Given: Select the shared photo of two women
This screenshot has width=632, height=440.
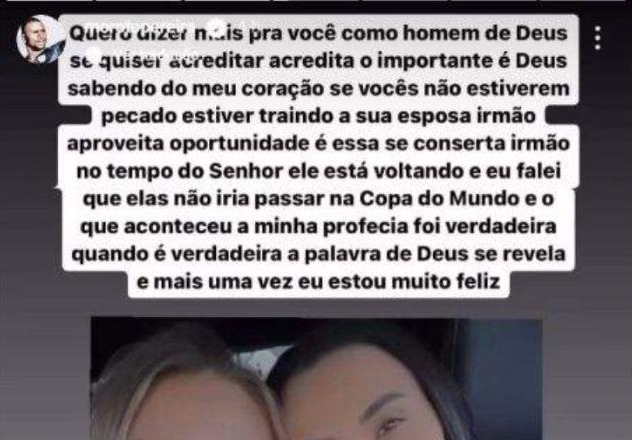Looking at the screenshot, I should [x=316, y=378].
